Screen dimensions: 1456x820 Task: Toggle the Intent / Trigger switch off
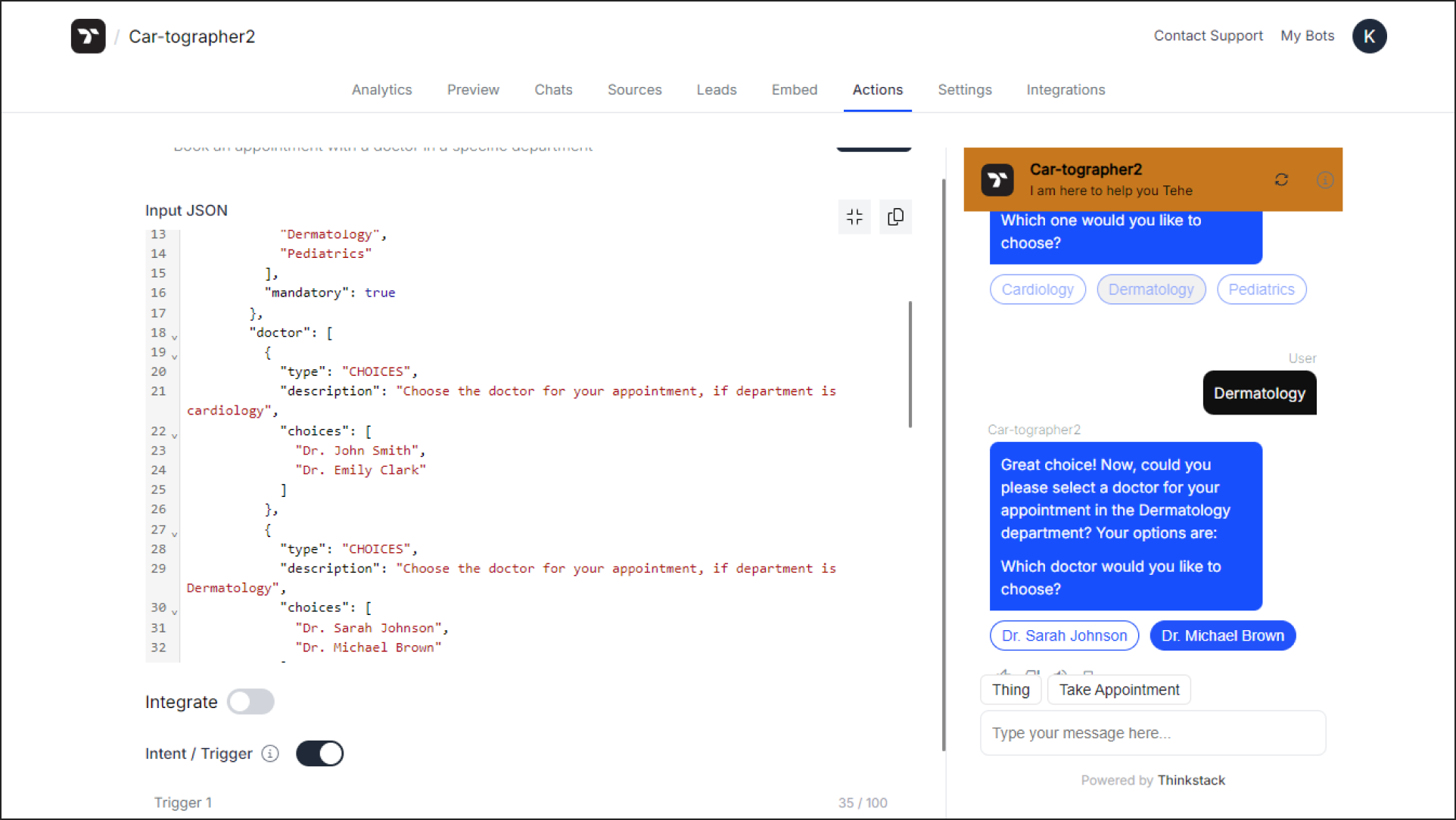click(319, 753)
